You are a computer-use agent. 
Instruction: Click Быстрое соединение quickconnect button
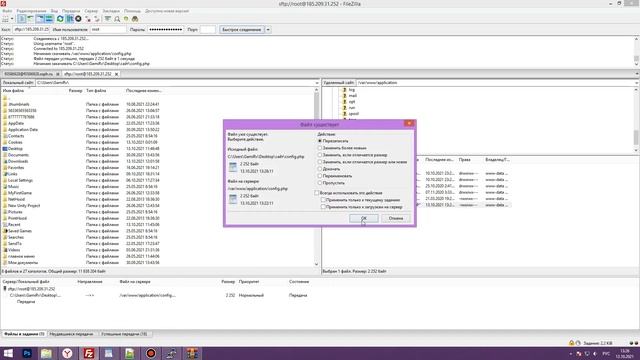pyautogui.click(x=242, y=29)
